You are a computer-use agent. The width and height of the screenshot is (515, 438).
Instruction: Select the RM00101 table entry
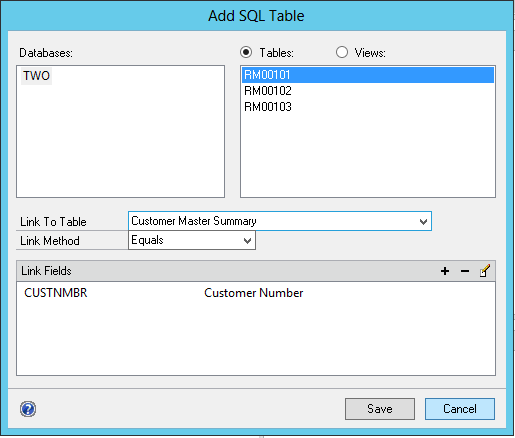coord(368,75)
